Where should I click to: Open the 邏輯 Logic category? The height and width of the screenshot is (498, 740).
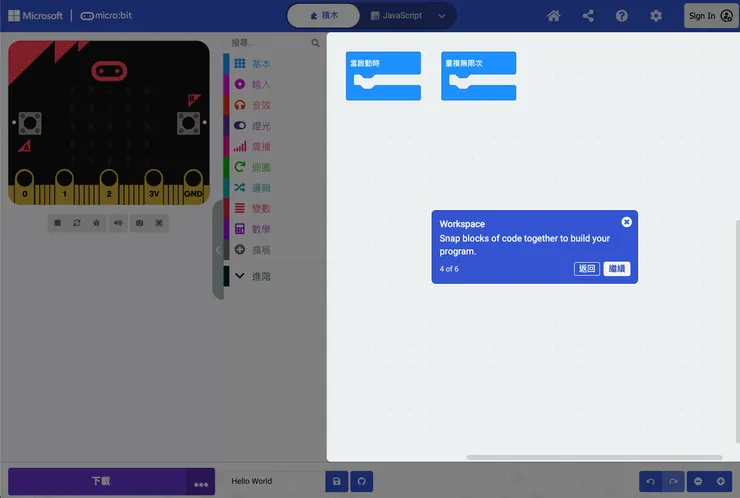point(274,188)
